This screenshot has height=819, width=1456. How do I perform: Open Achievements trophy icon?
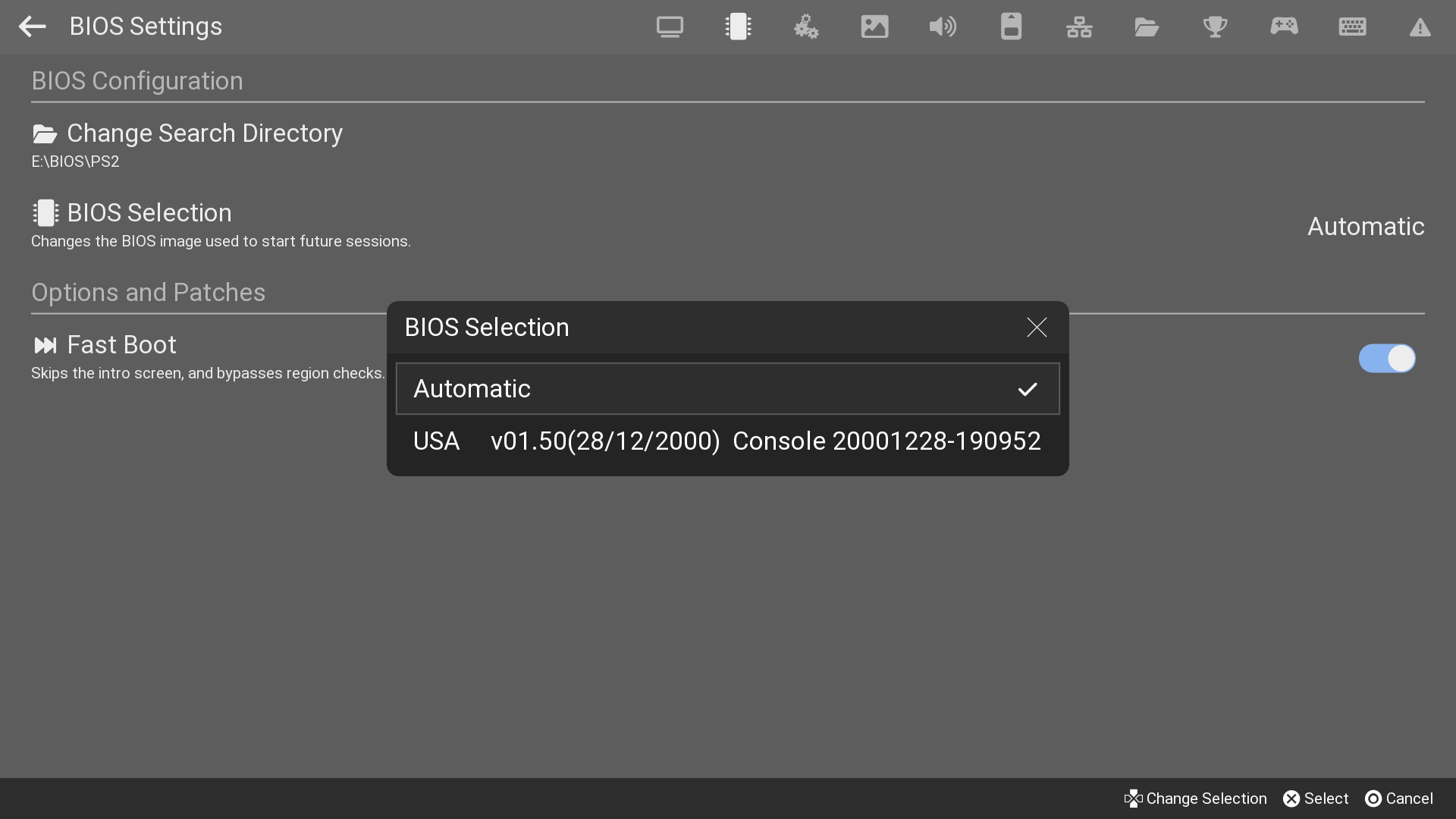(1215, 27)
